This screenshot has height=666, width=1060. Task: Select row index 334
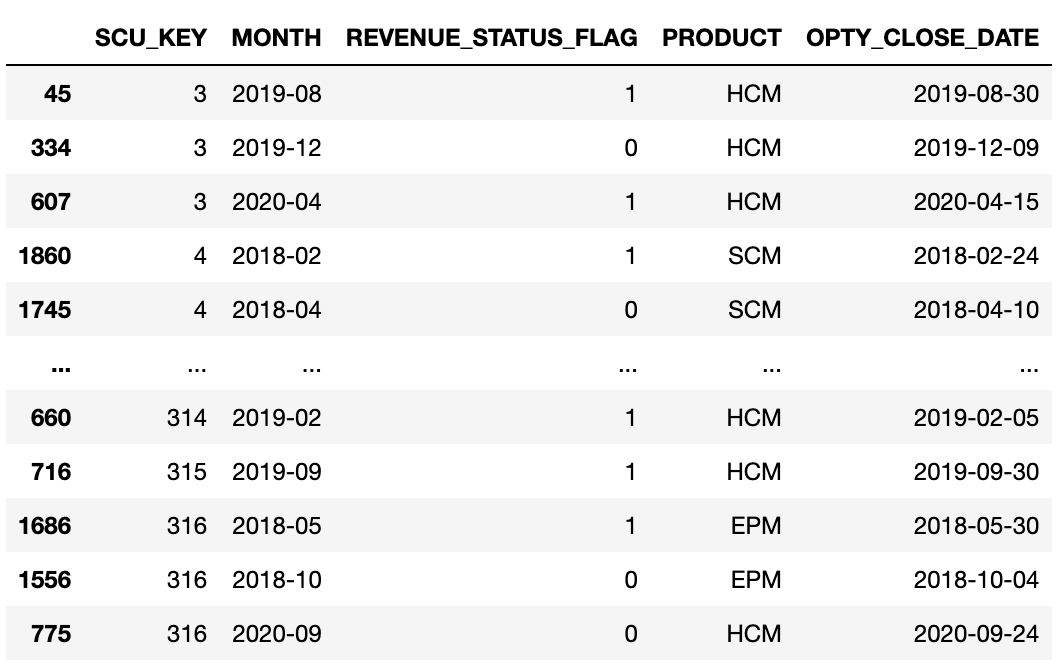click(51, 148)
